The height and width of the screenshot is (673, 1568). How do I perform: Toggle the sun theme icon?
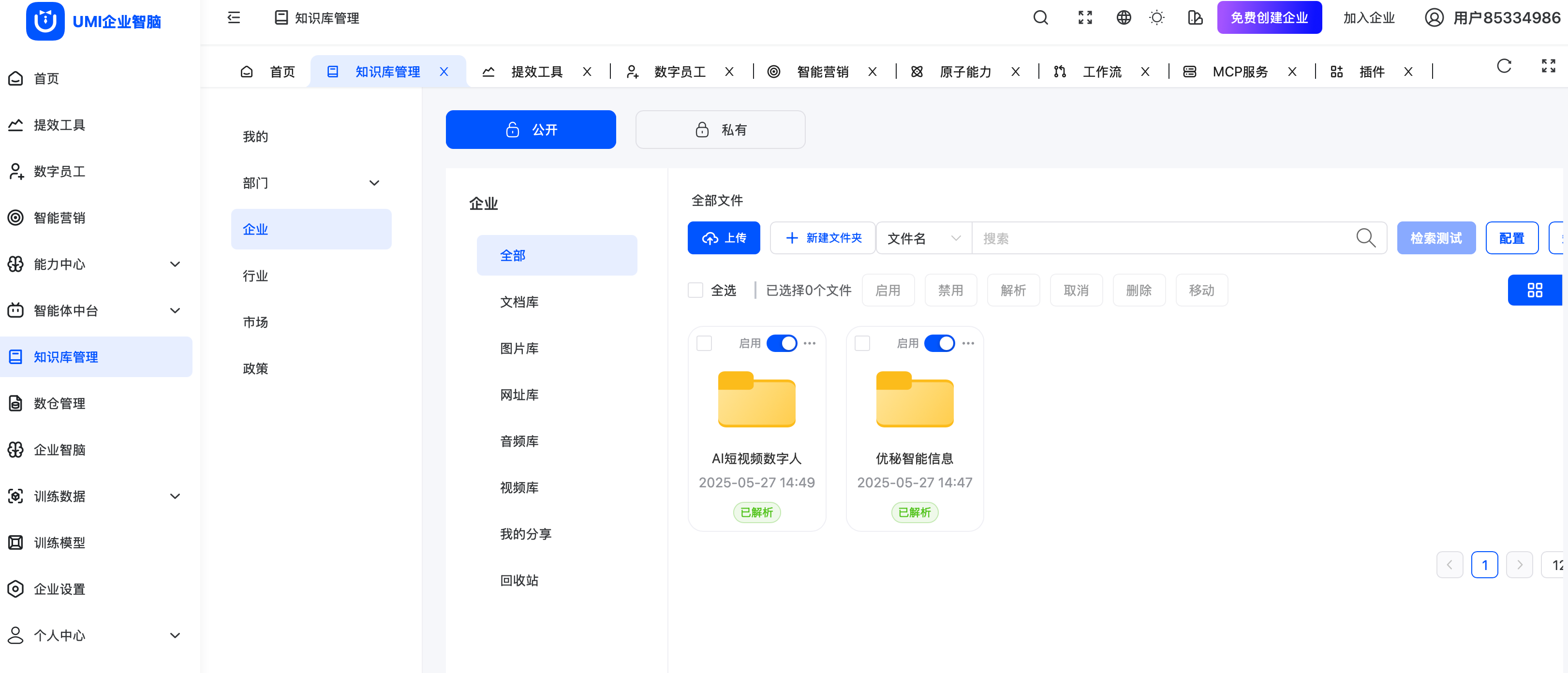point(1156,17)
